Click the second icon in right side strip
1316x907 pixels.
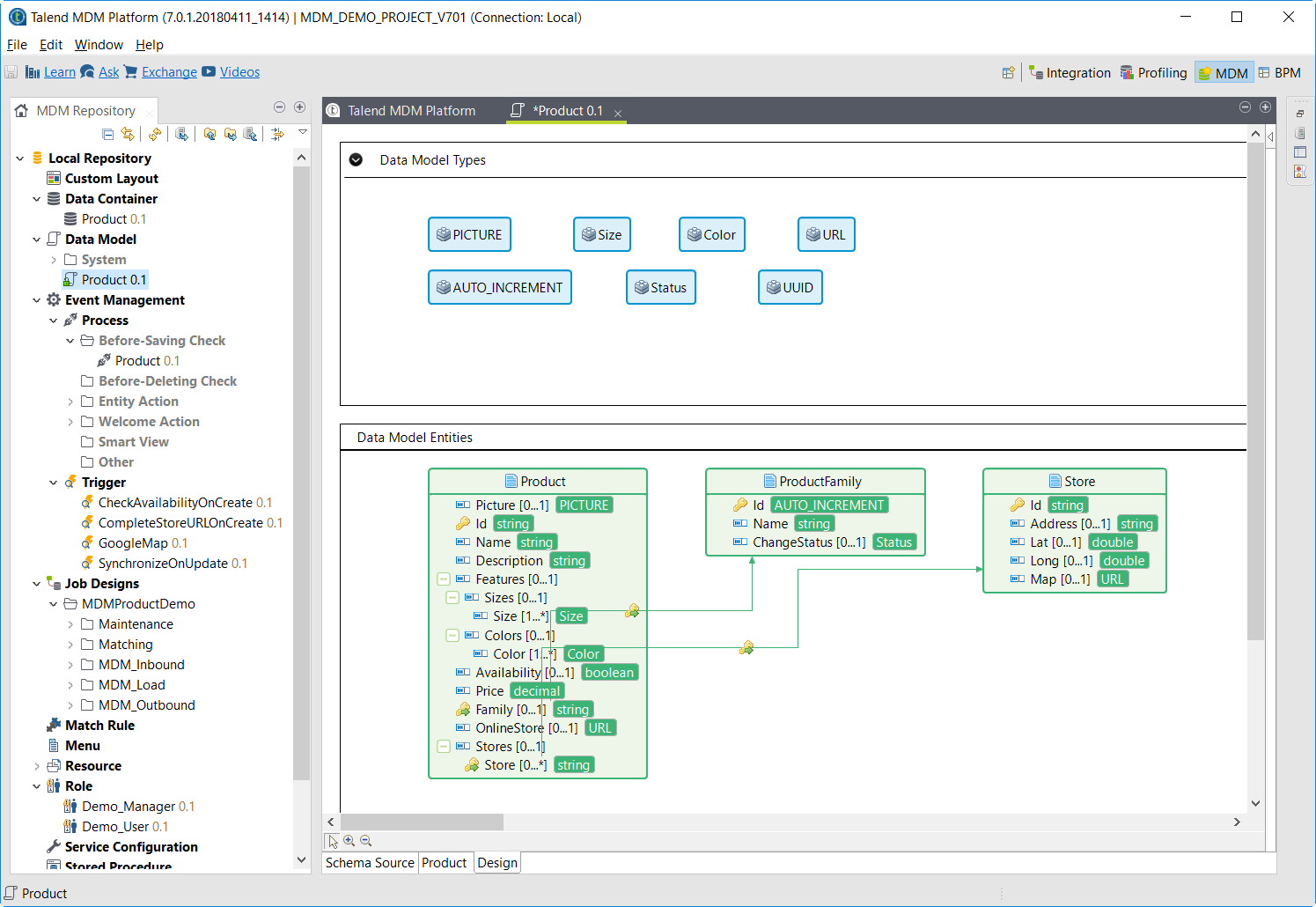coord(1300,133)
